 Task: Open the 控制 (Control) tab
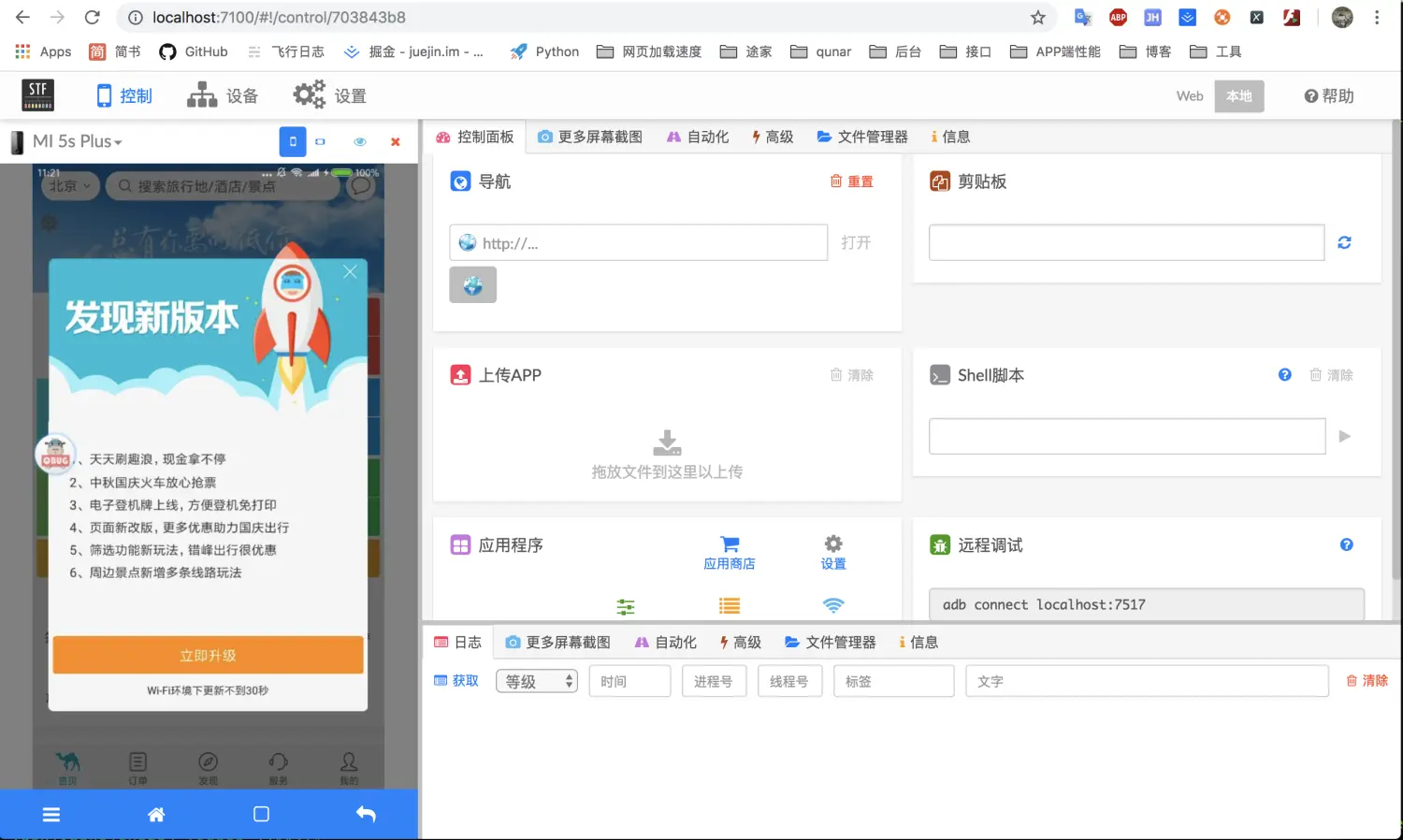pyautogui.click(x=124, y=95)
